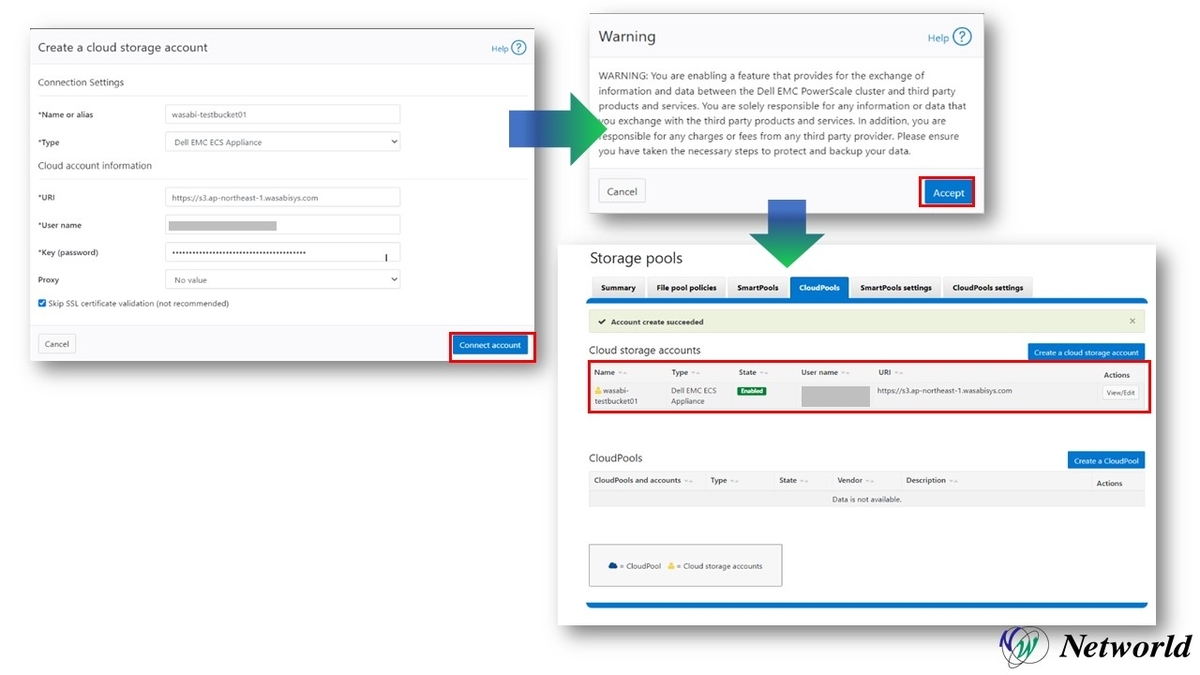1200x675 pixels.
Task: Focus the Name or alias input field
Action: [283, 114]
